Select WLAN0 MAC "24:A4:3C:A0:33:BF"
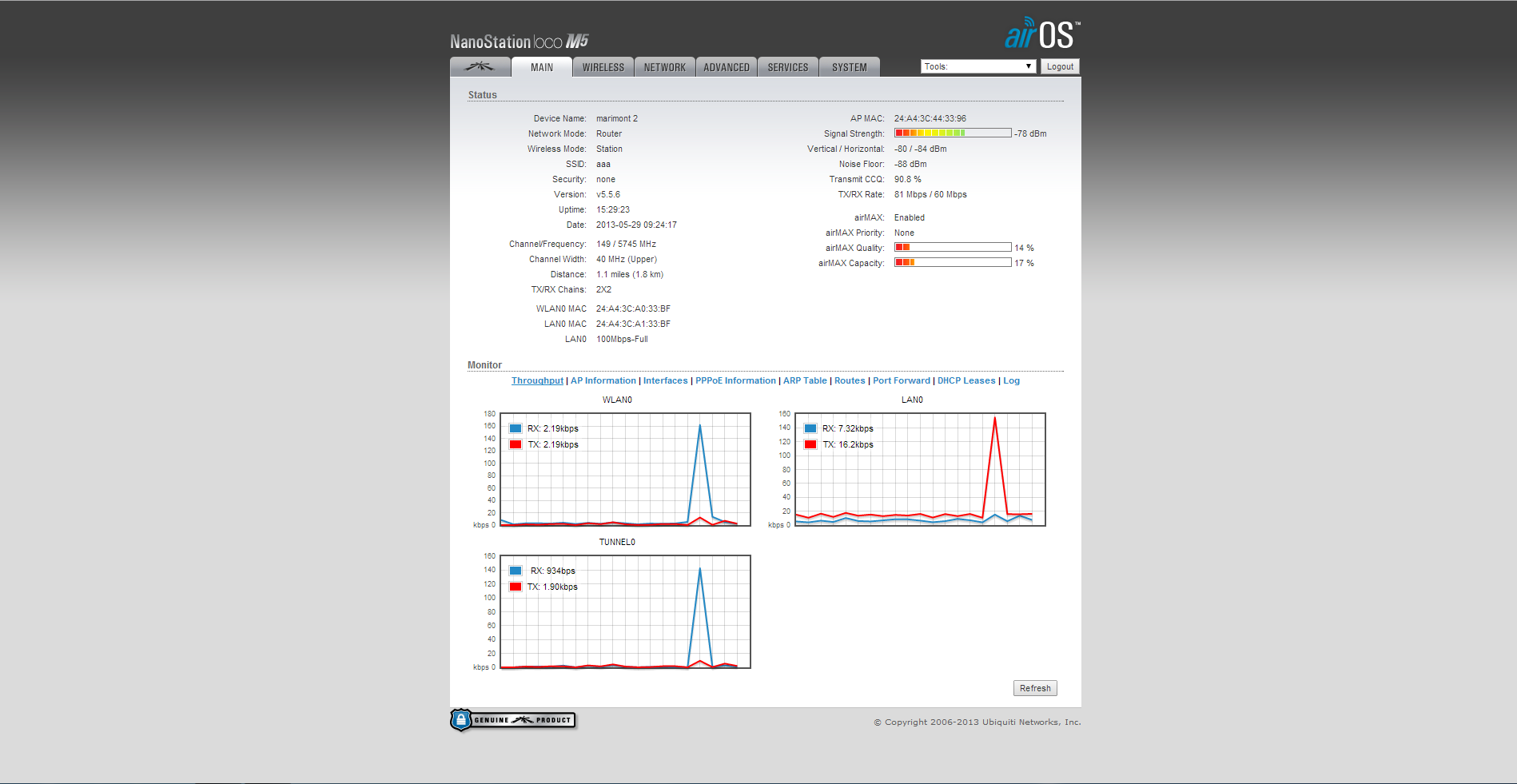This screenshot has height=784, width=1517. pos(633,308)
